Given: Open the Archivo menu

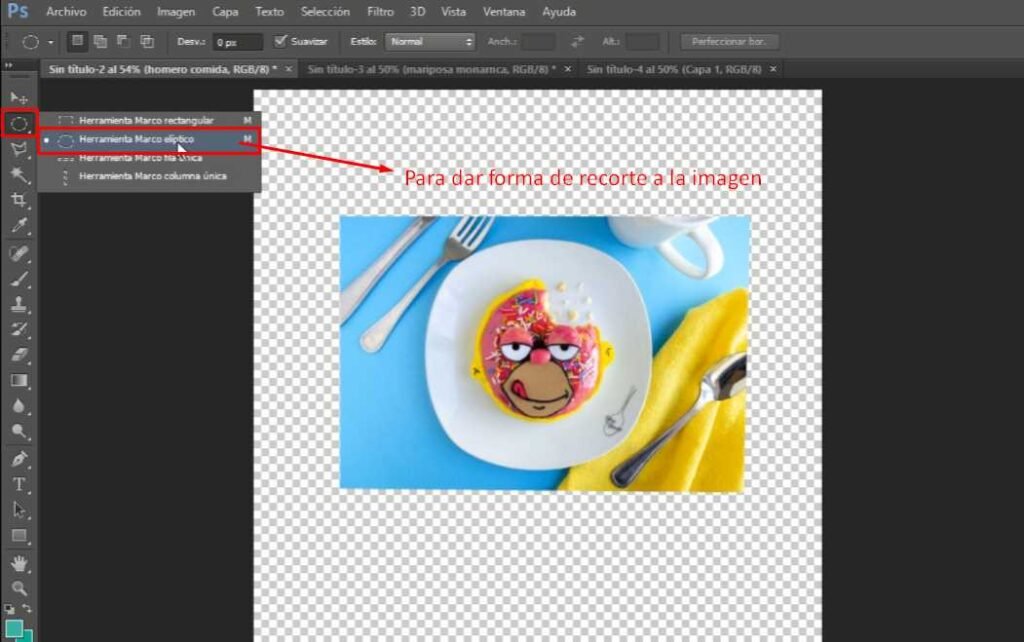Looking at the screenshot, I should pos(66,12).
